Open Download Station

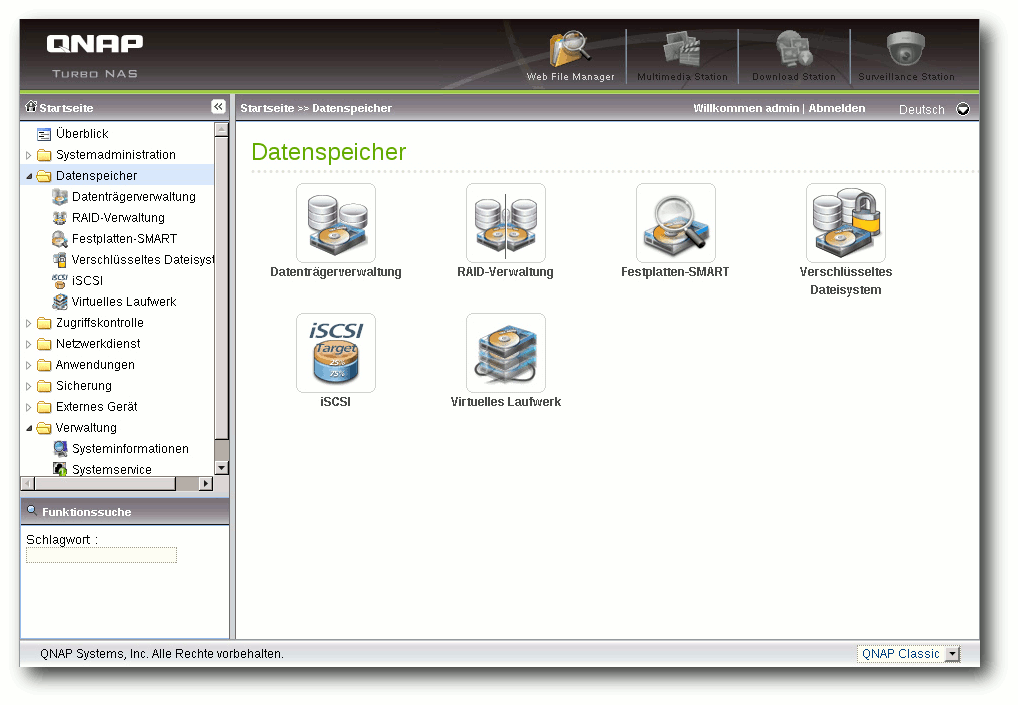(x=794, y=56)
